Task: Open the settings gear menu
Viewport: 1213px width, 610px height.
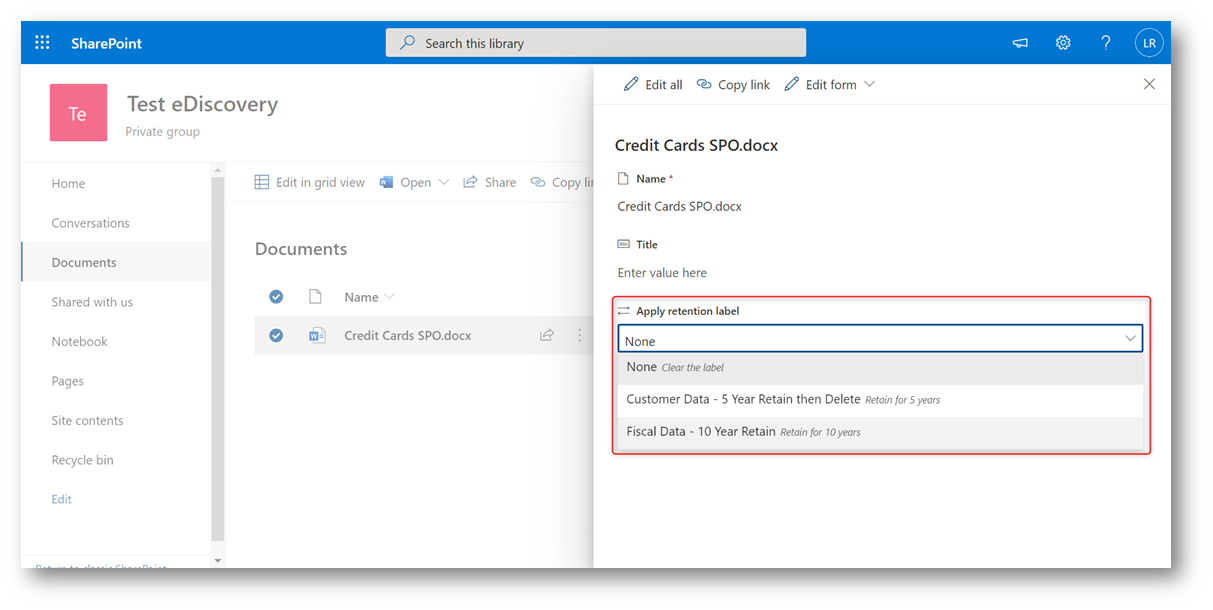Action: 1063,43
